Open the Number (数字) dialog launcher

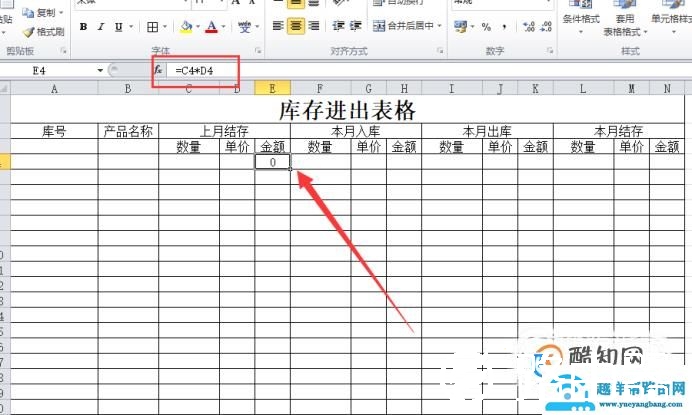click(x=550, y=51)
